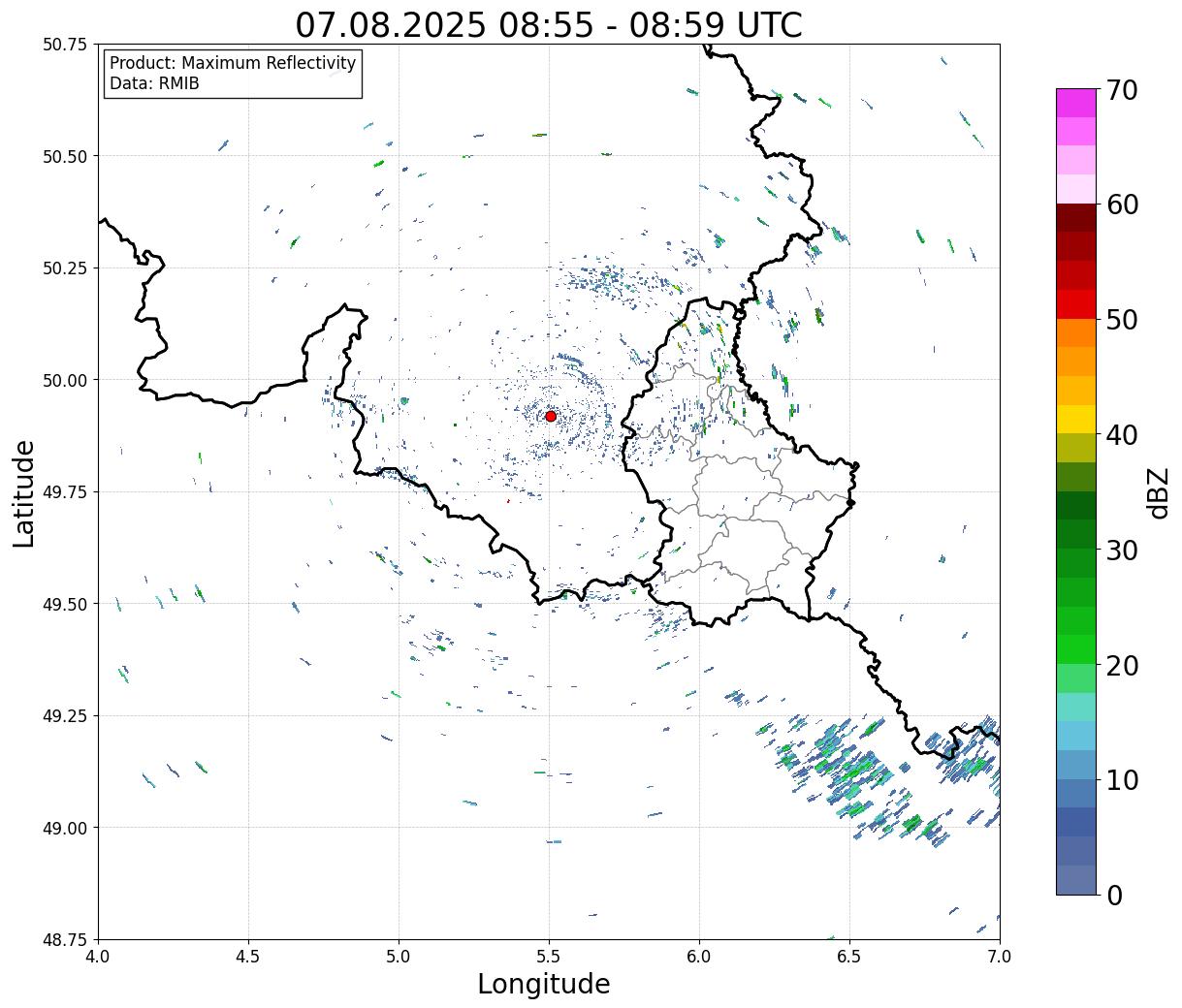Click the 50.75 latitude tick label
This screenshot has height=1008, width=1182.
pyautogui.click(x=65, y=45)
